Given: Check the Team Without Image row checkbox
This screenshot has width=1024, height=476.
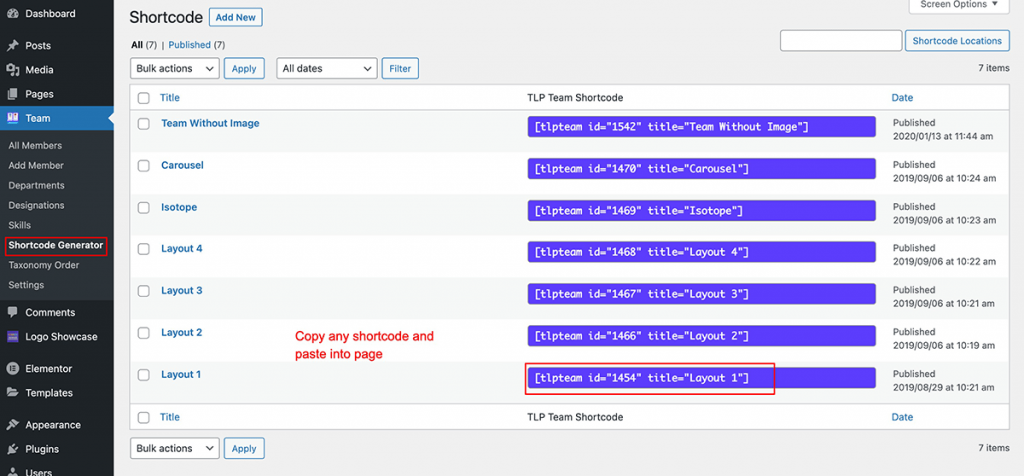Looking at the screenshot, I should pyautogui.click(x=144, y=124).
